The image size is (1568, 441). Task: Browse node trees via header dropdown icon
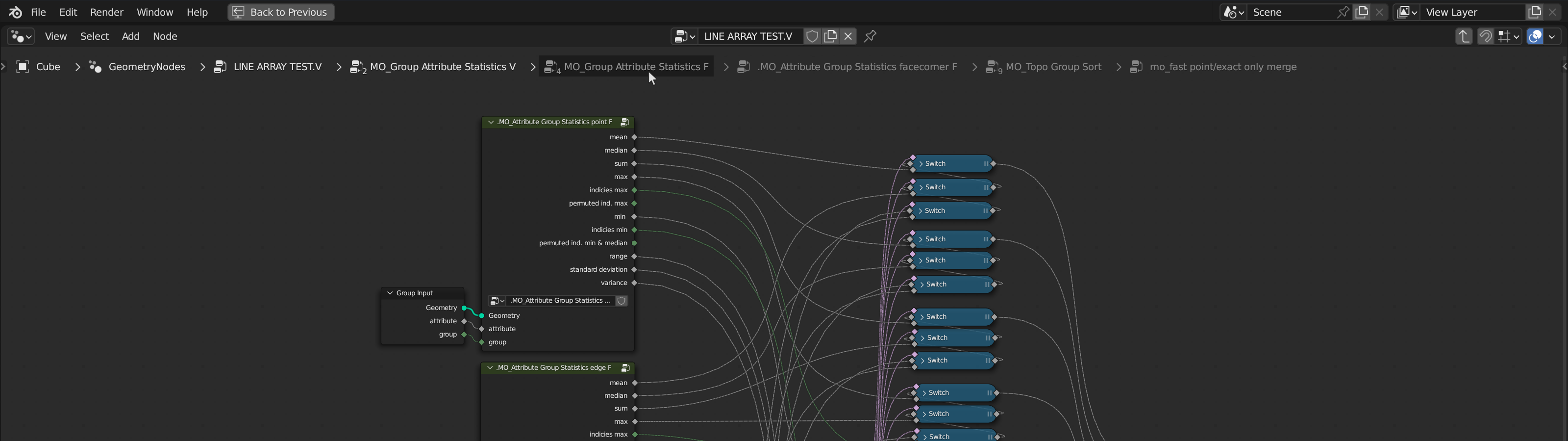[x=684, y=37]
